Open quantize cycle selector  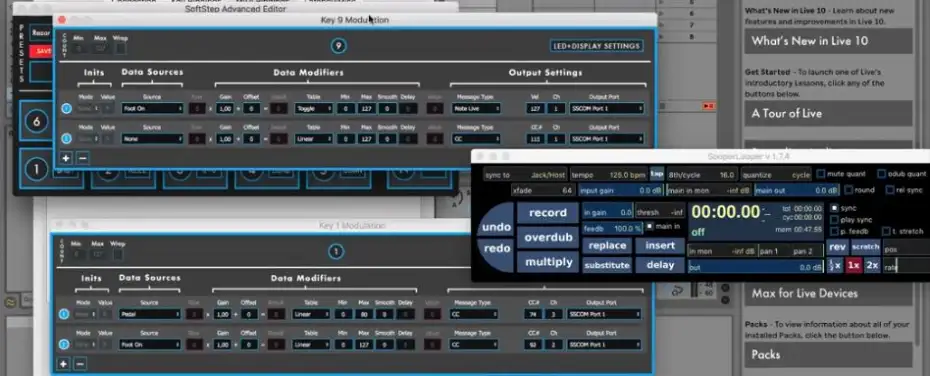point(775,174)
